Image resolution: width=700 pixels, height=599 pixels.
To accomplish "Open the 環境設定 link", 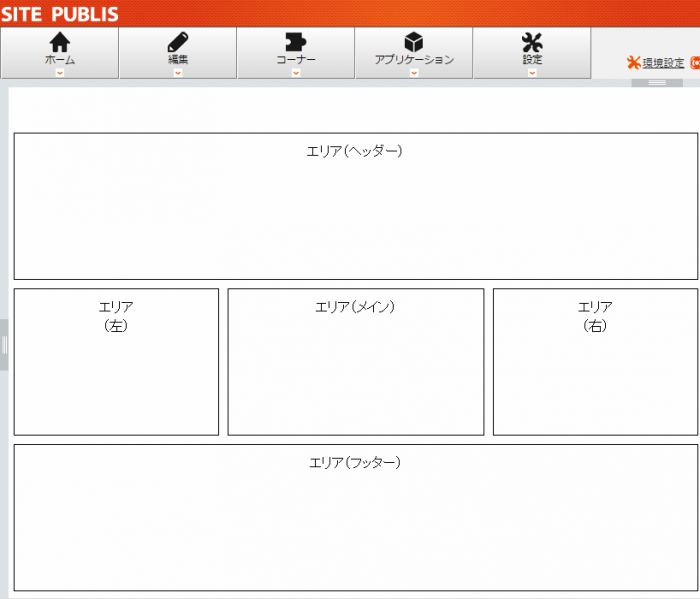I will [x=663, y=63].
